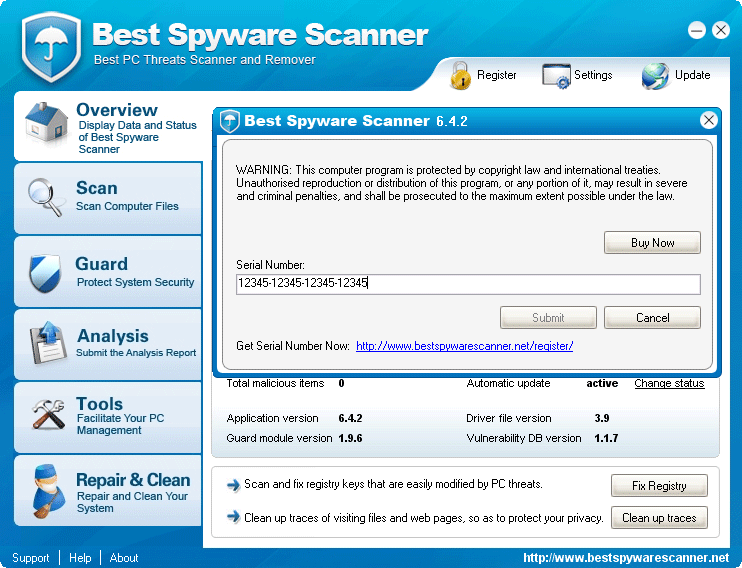Visit www.bestspywarescanner.net footer link

click(626, 558)
